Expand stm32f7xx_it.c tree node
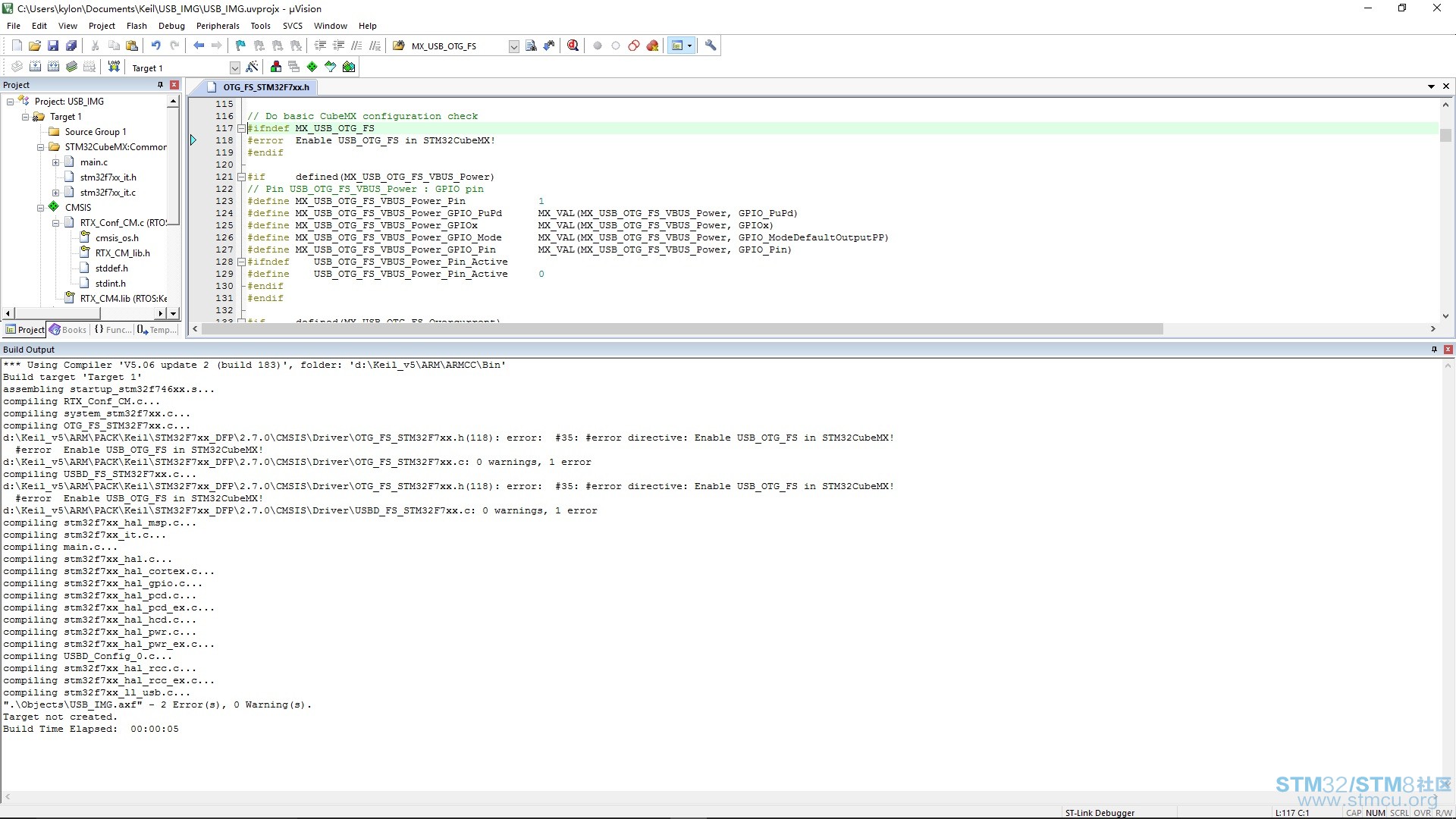Viewport: 1456px width, 819px height. (55, 192)
